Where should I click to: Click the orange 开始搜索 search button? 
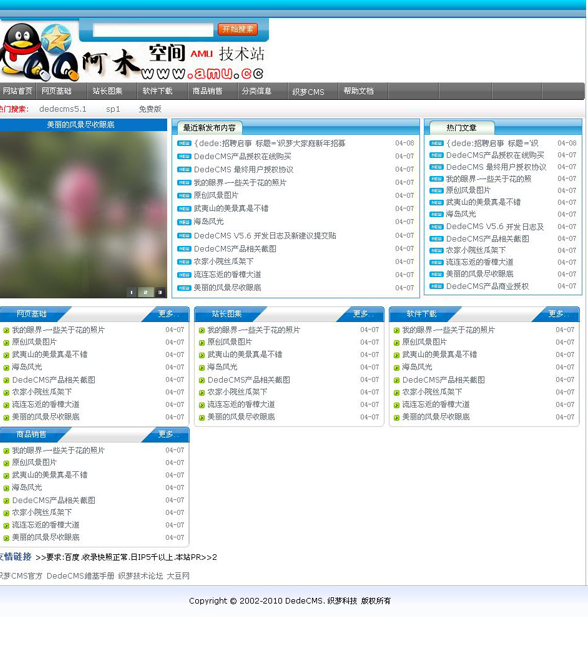tap(238, 29)
